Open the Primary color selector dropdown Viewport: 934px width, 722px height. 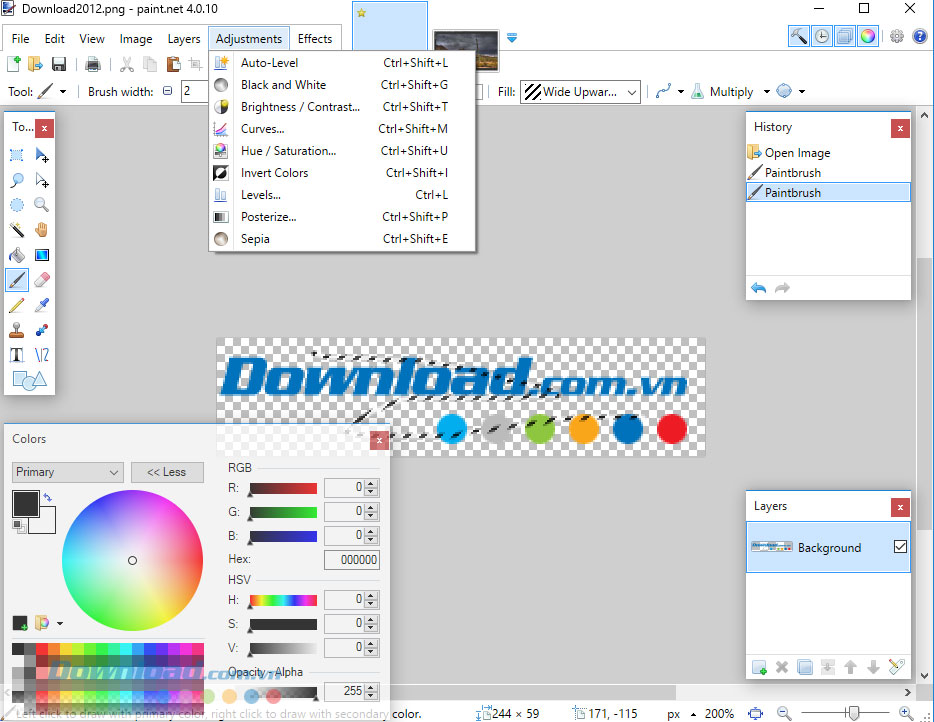click(67, 472)
